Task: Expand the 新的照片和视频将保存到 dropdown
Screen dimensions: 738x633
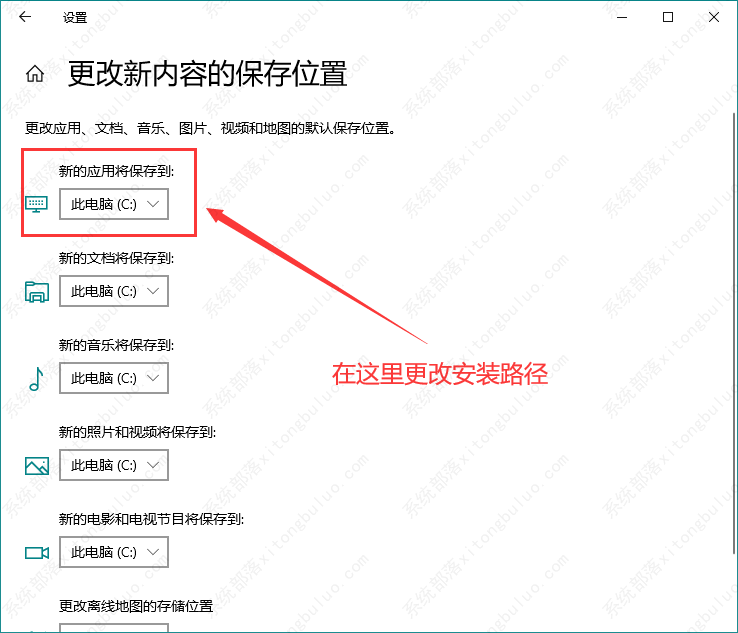Action: click(114, 465)
